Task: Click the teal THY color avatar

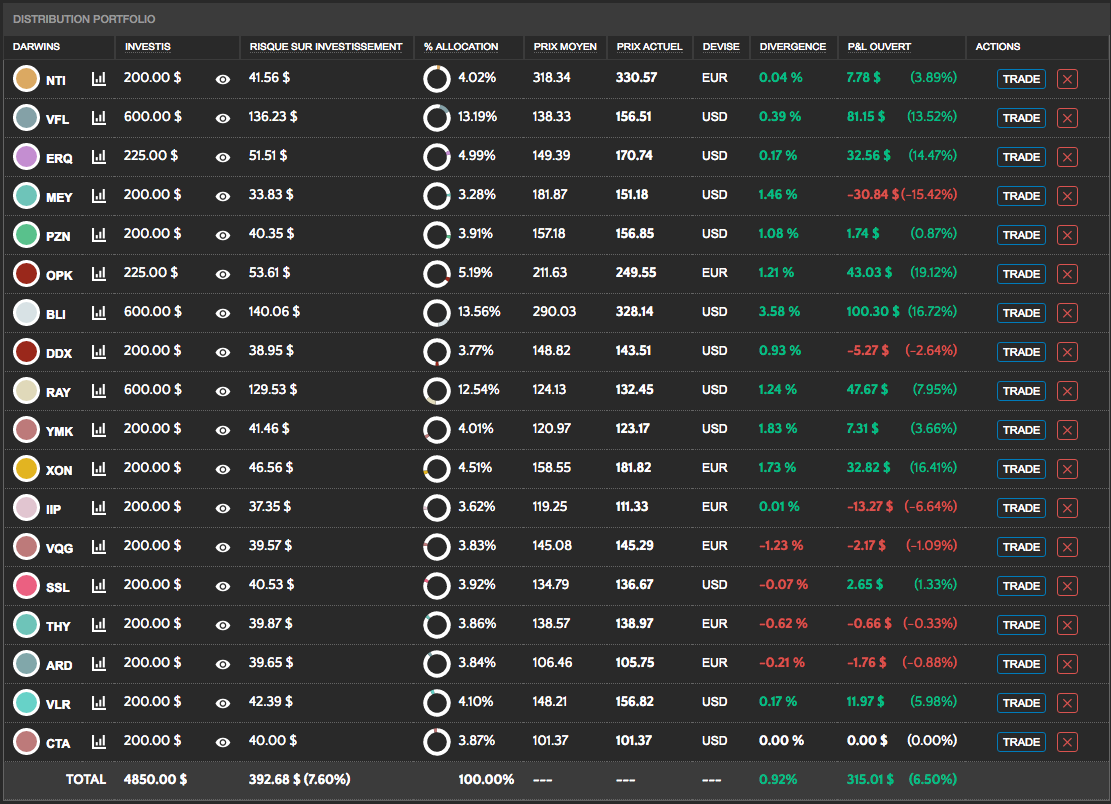Action: [26, 625]
